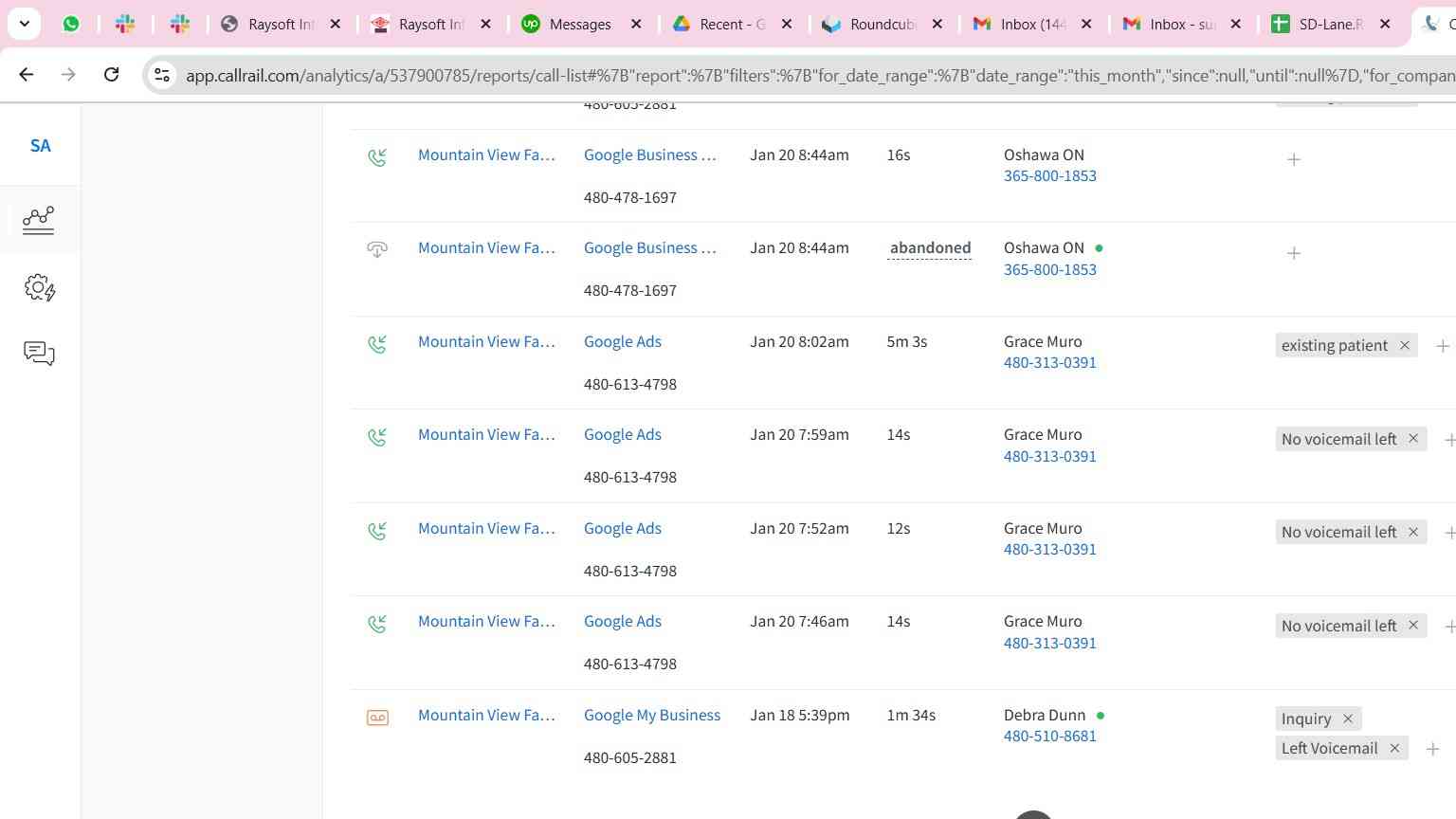Open the settings gear with lightning icon
The image size is (1456, 819).
[39, 288]
